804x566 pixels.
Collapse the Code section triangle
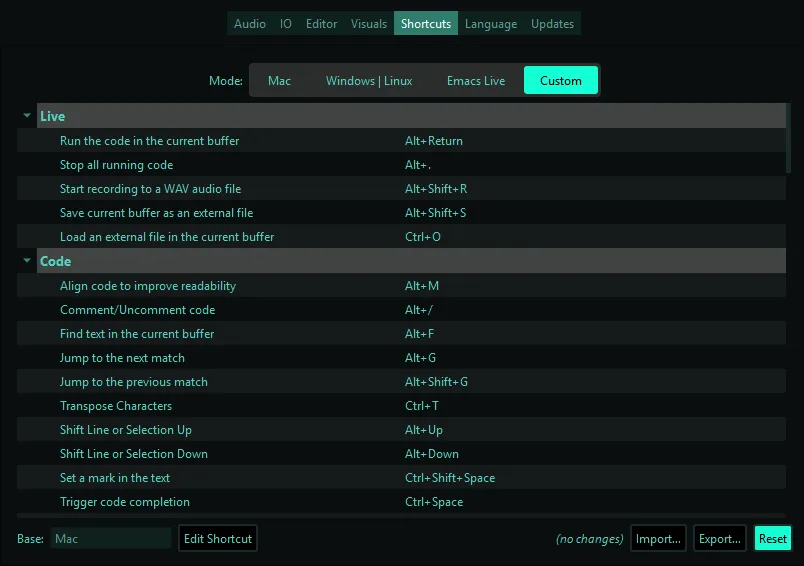[x=27, y=260]
